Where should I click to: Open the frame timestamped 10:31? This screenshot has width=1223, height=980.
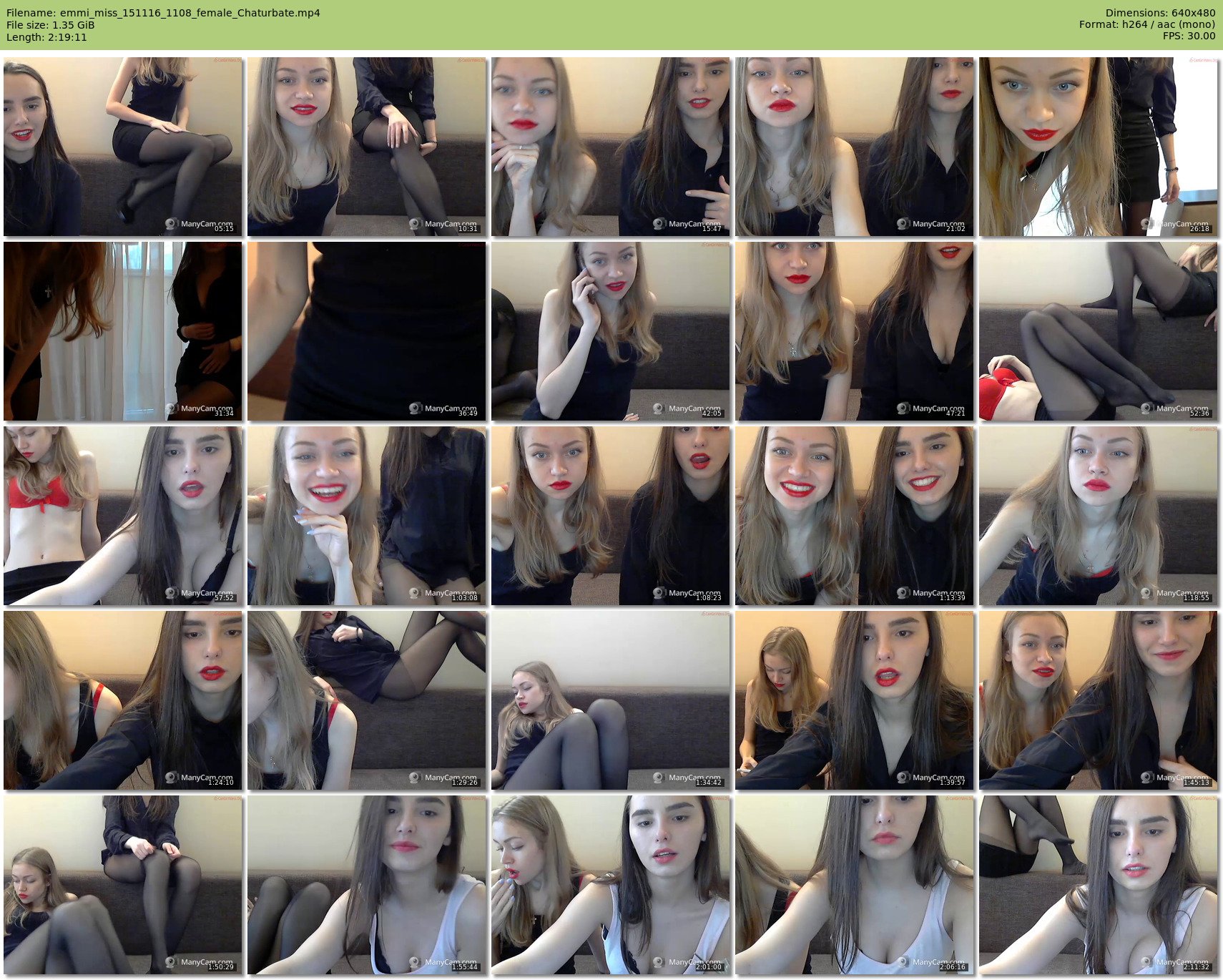[x=367, y=147]
